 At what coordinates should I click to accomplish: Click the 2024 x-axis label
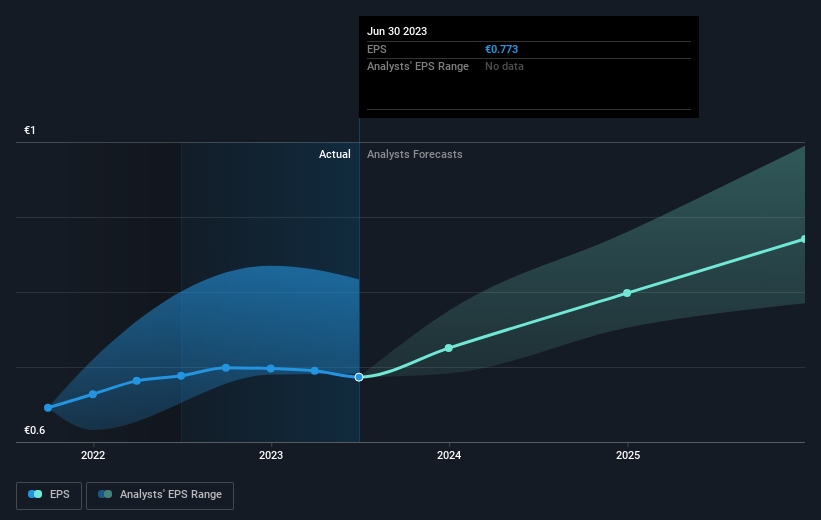point(449,455)
